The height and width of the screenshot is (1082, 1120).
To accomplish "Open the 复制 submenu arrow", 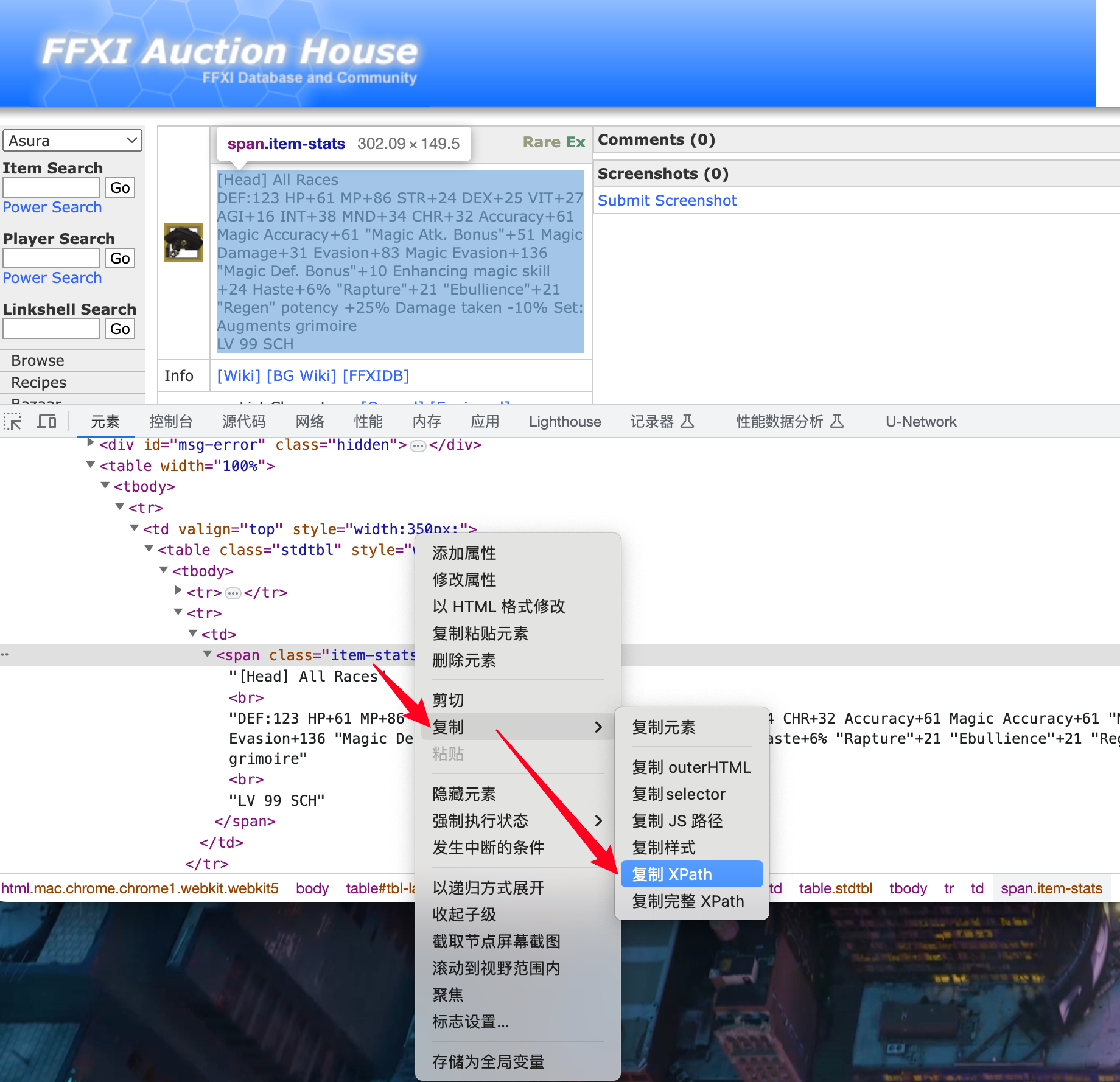I will click(598, 727).
